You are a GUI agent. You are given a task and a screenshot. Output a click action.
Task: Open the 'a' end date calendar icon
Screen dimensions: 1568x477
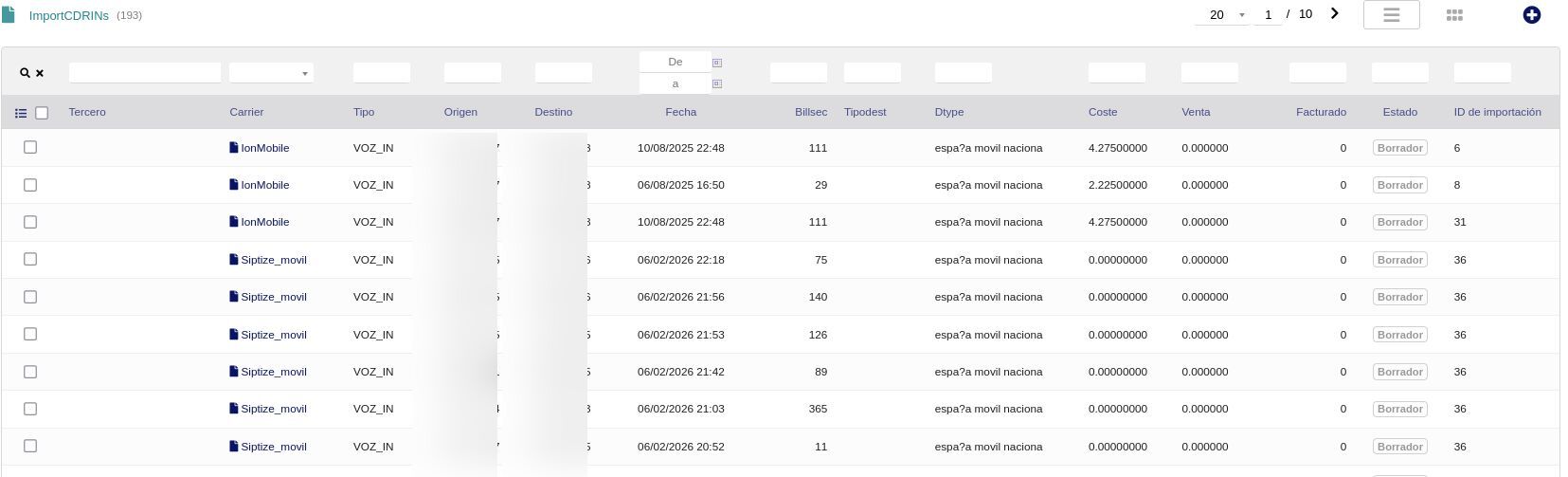pos(717,84)
